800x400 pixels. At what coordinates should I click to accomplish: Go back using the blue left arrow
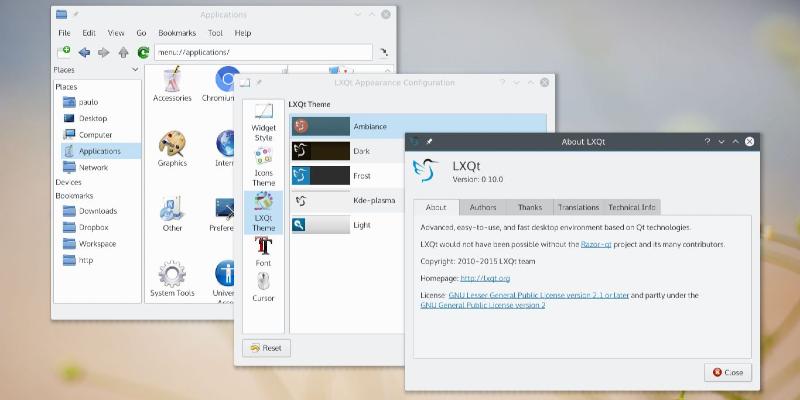pos(84,52)
